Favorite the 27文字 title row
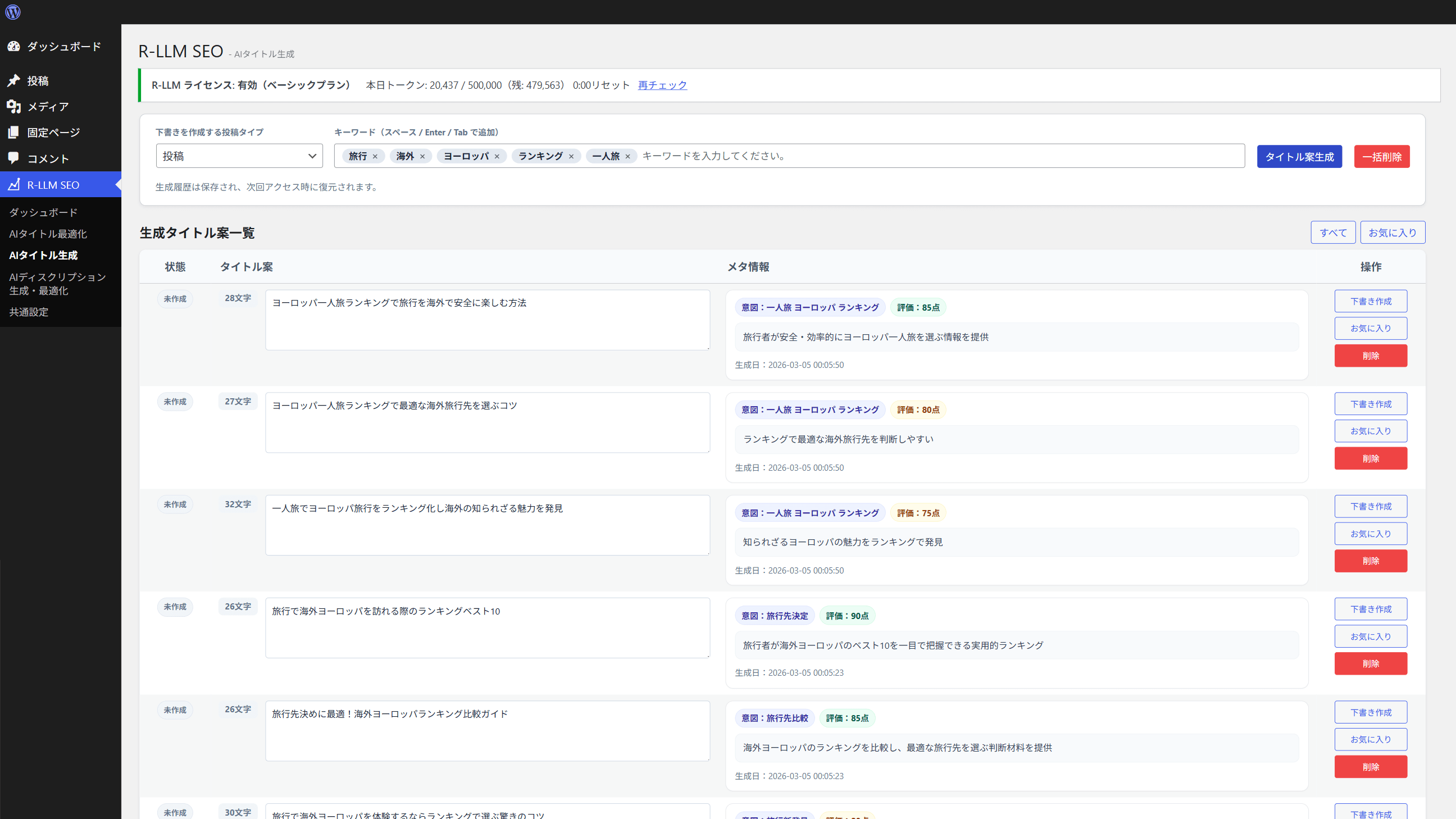Screen dimensions: 1456x819 coord(1371,431)
